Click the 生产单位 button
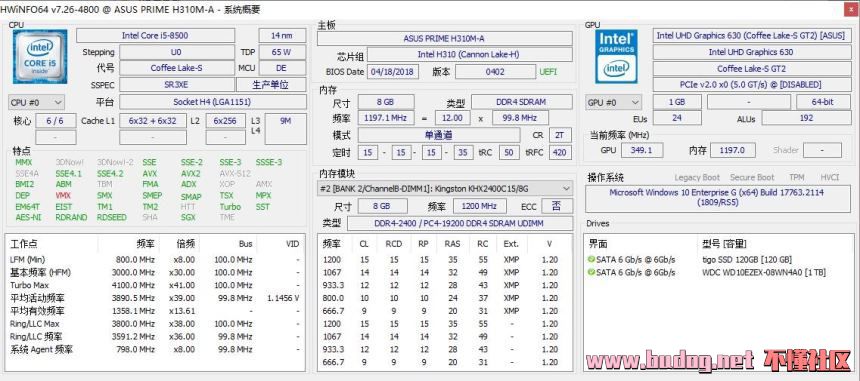 click(271, 85)
